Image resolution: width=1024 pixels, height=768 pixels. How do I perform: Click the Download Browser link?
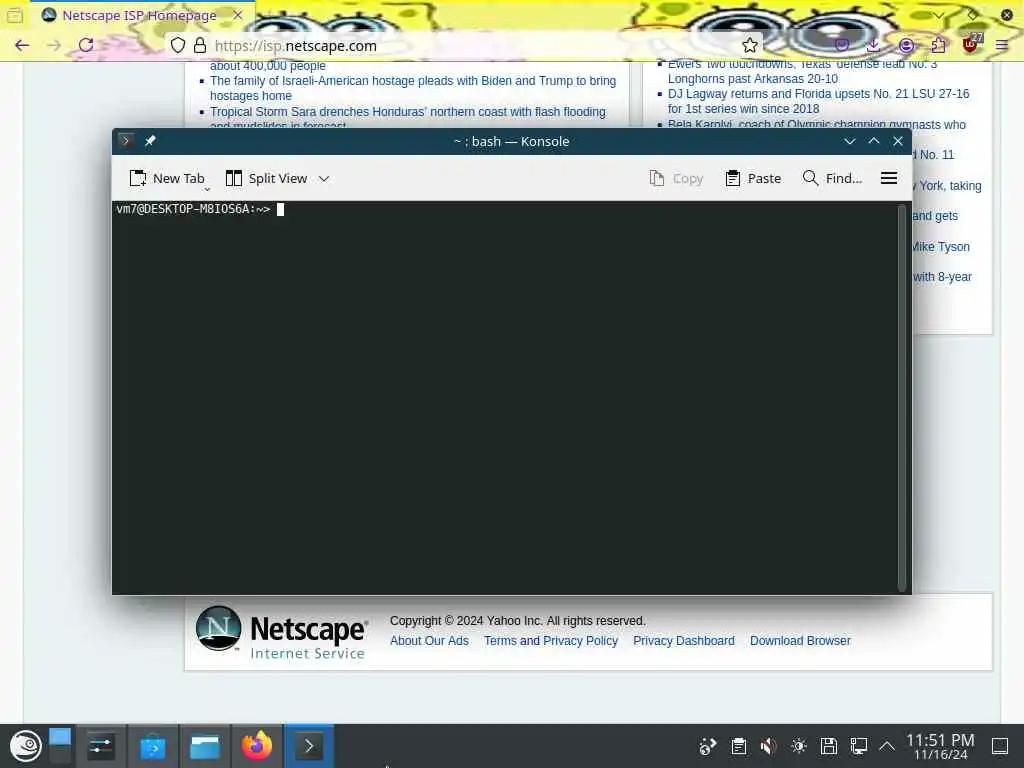coord(800,641)
